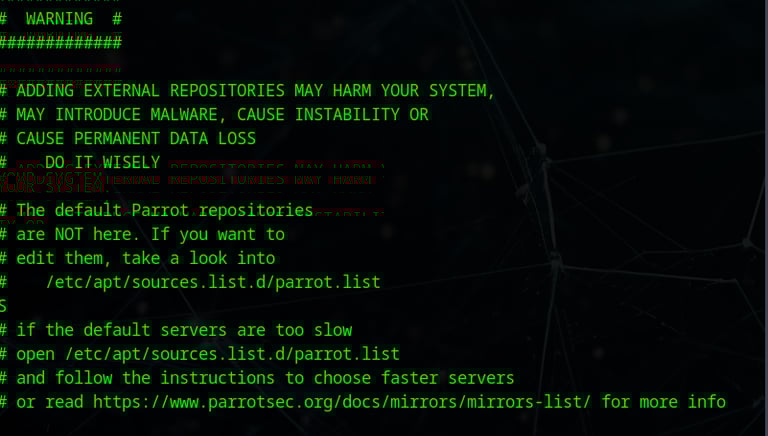
Task: Click the 'DO IT WISELY' text
Action: pos(102,162)
